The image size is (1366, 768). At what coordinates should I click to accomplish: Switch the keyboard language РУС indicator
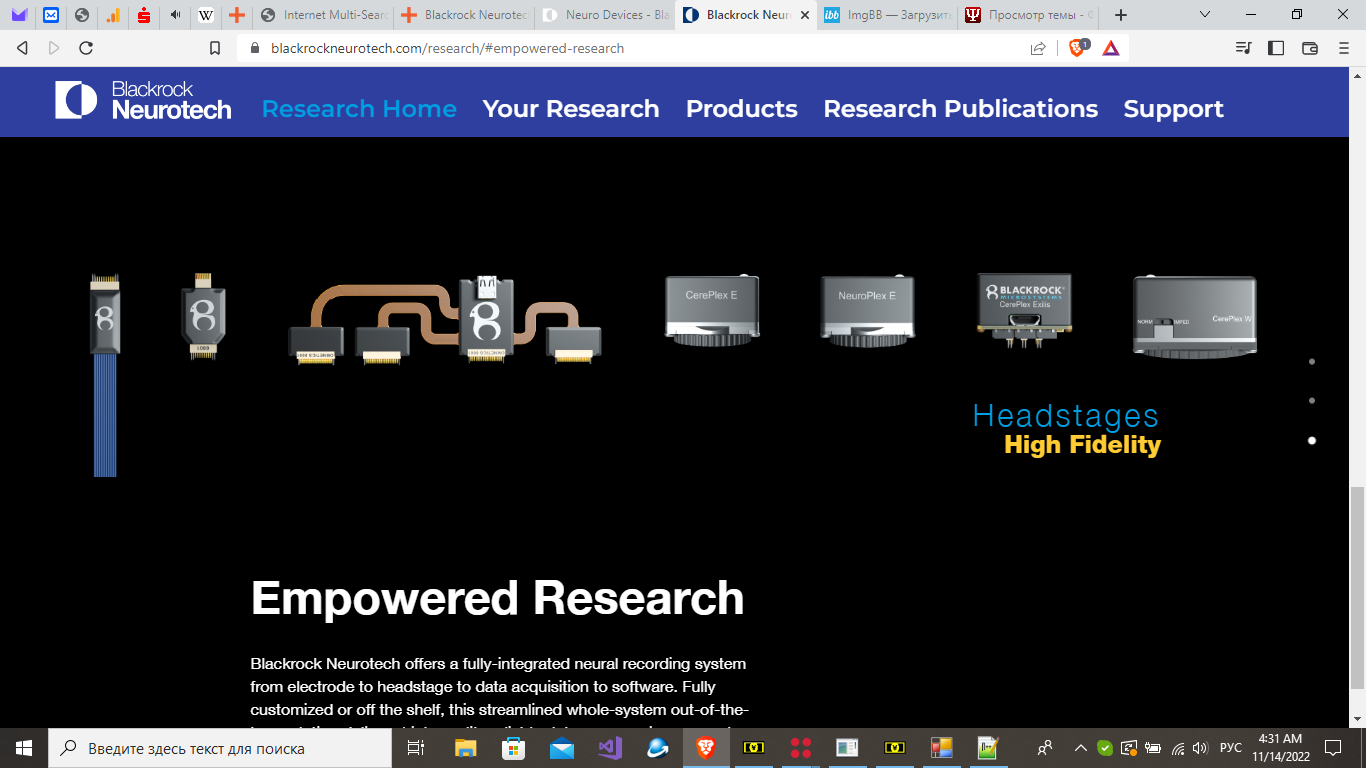click(x=1231, y=747)
